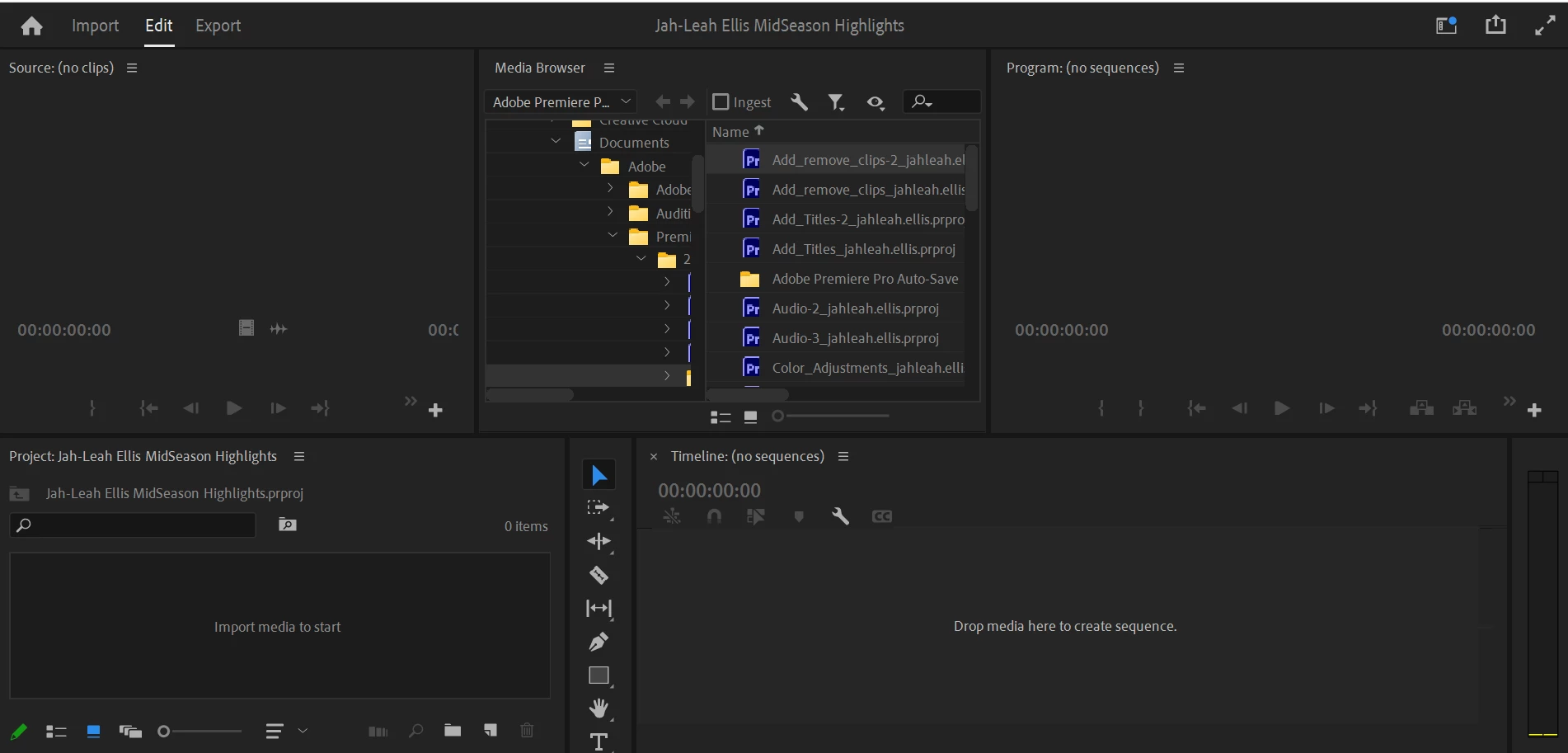Switch Media Browser to thumbnail view
The image size is (1568, 753).
click(750, 417)
